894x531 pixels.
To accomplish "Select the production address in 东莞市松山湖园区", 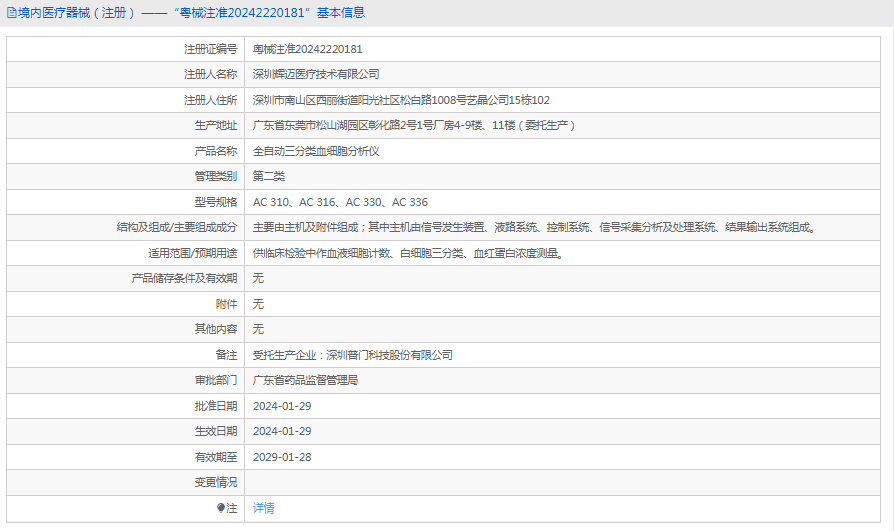I will coord(415,125).
